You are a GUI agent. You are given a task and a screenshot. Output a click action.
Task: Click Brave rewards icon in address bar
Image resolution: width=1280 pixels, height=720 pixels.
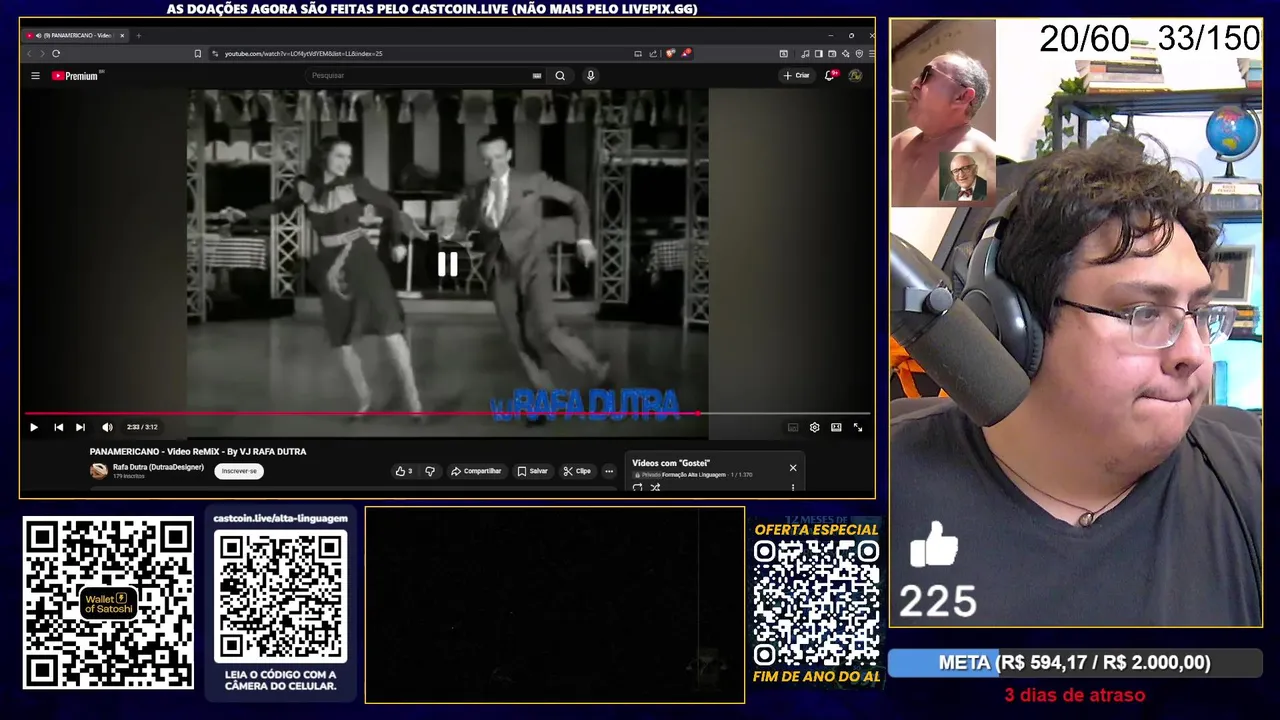coord(686,53)
